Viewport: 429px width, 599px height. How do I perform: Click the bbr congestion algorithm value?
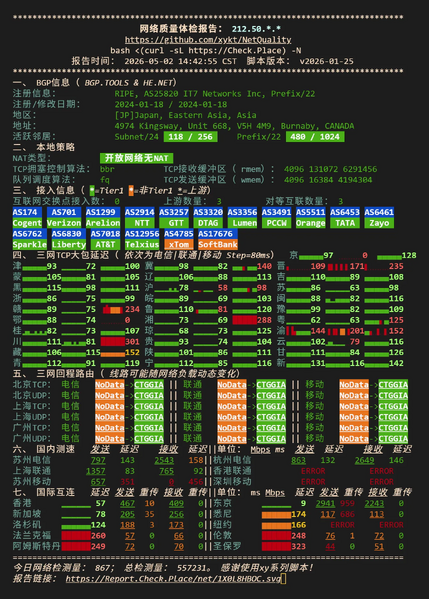click(107, 169)
